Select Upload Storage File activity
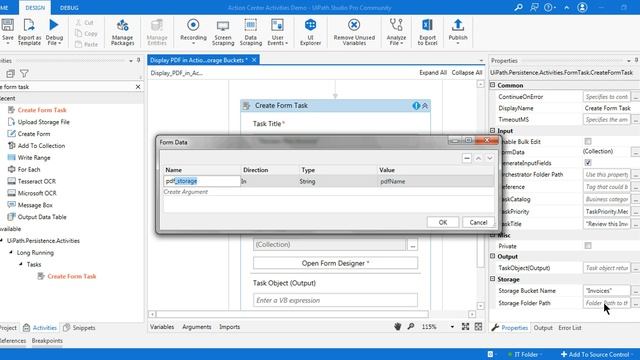This screenshot has height=360, width=640. click(x=43, y=122)
